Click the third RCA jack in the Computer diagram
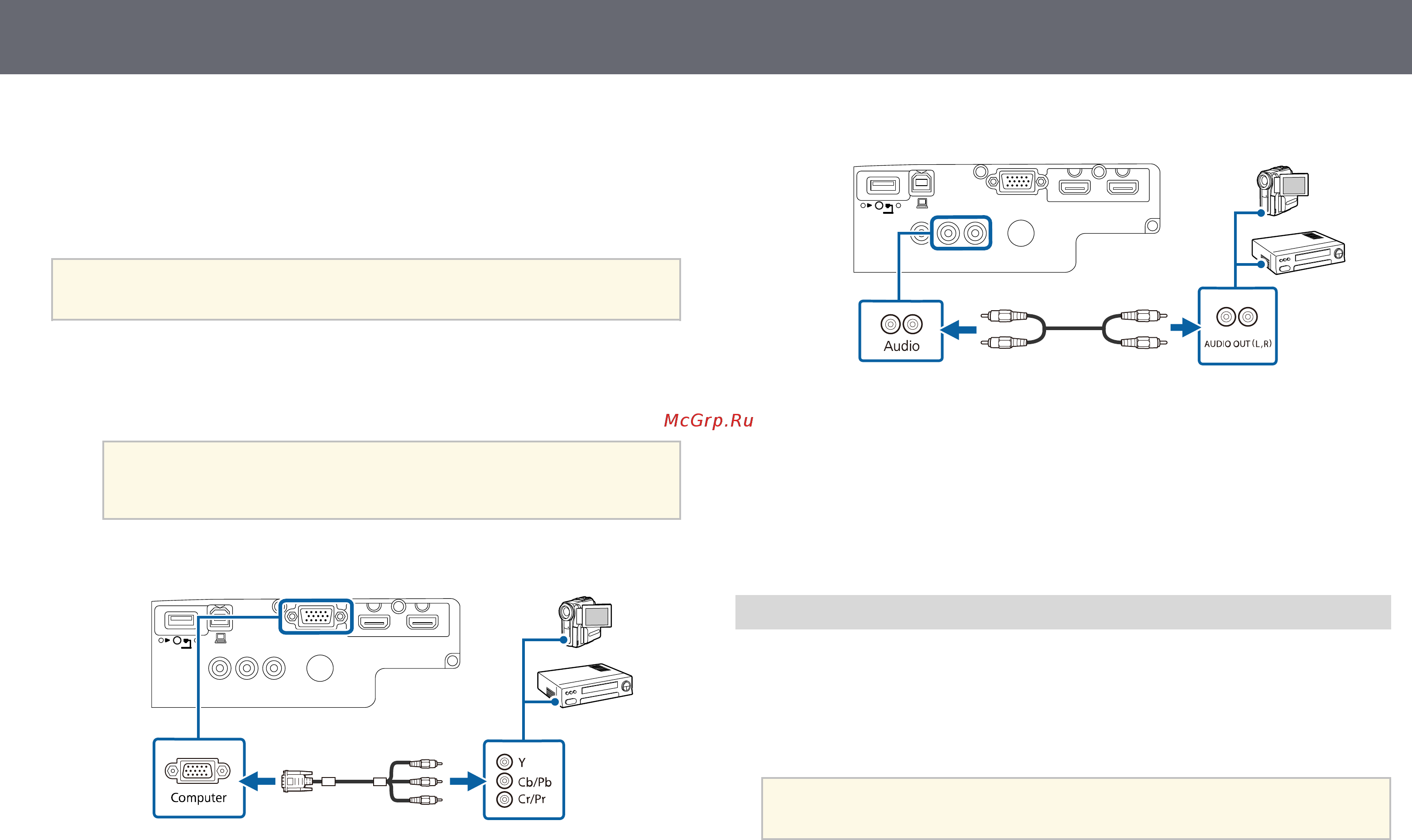1412x840 pixels. point(274,668)
